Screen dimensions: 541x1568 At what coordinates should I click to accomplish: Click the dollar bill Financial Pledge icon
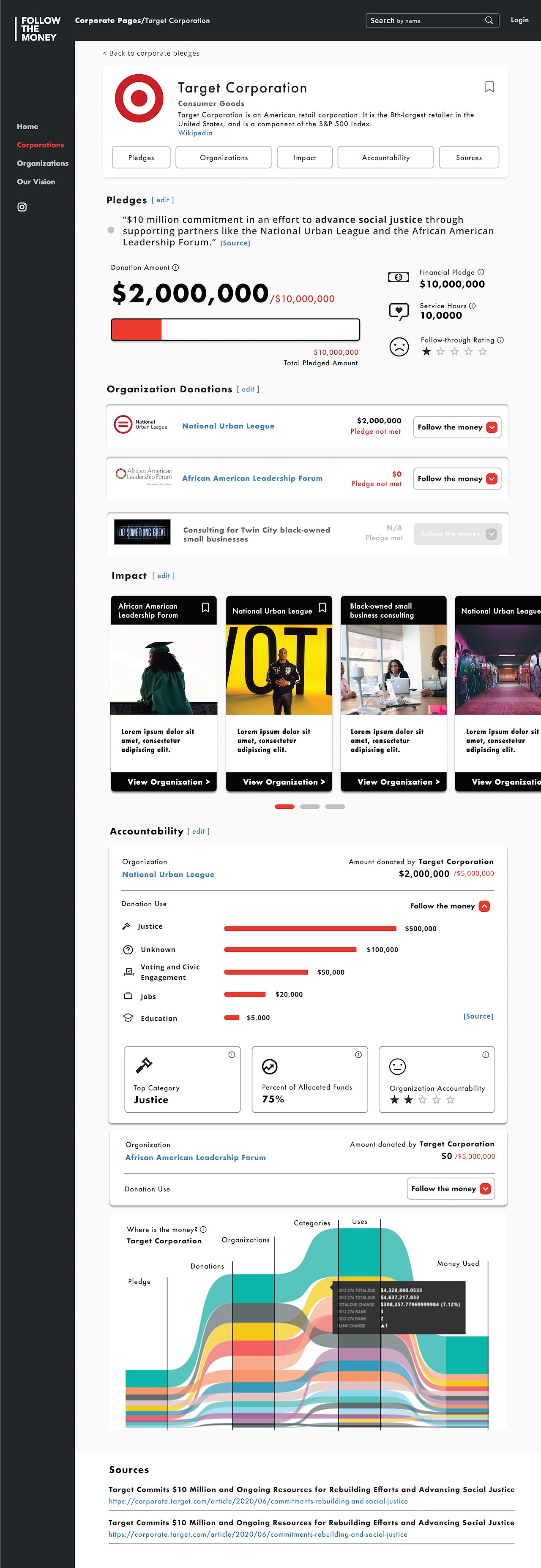tap(399, 277)
